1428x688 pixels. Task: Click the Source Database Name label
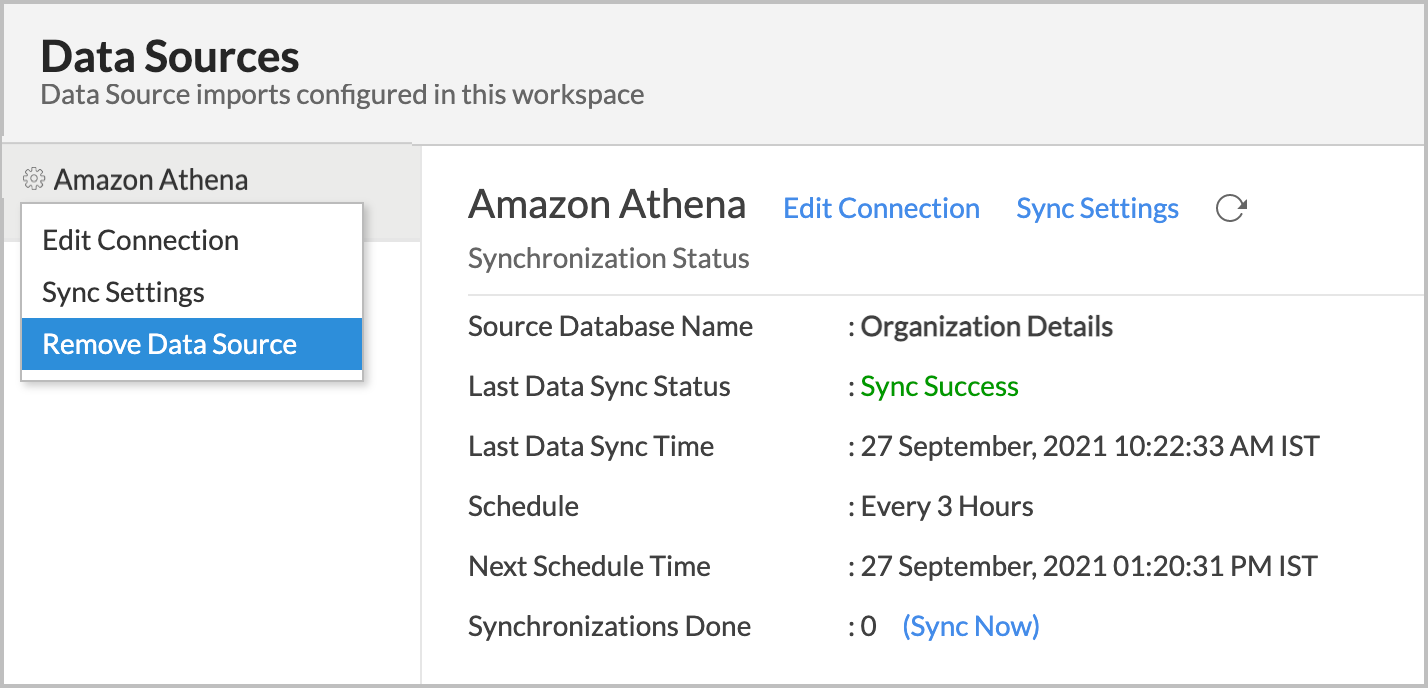[x=610, y=327]
